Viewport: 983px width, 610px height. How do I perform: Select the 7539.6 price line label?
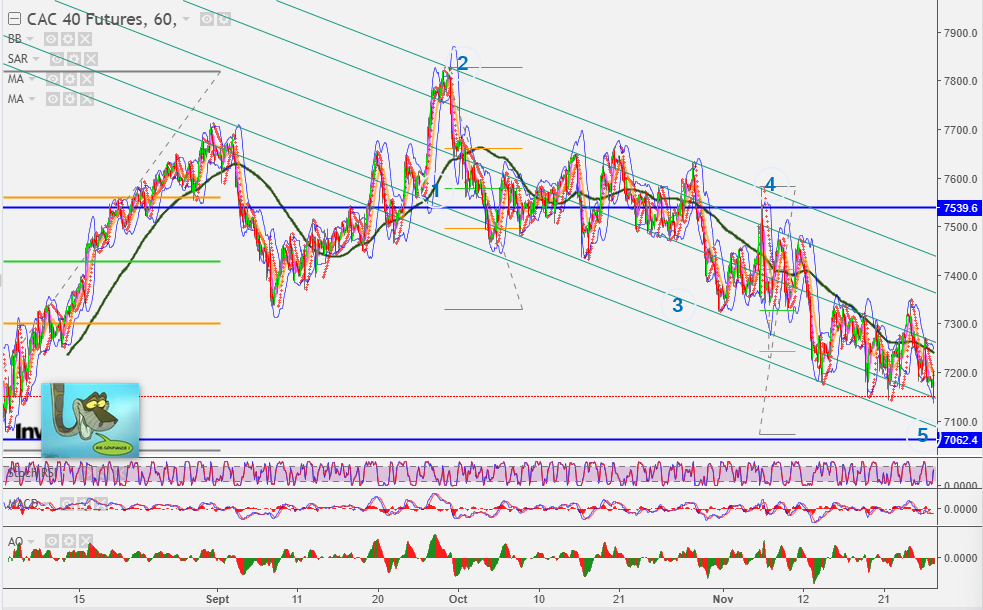[x=960, y=208]
